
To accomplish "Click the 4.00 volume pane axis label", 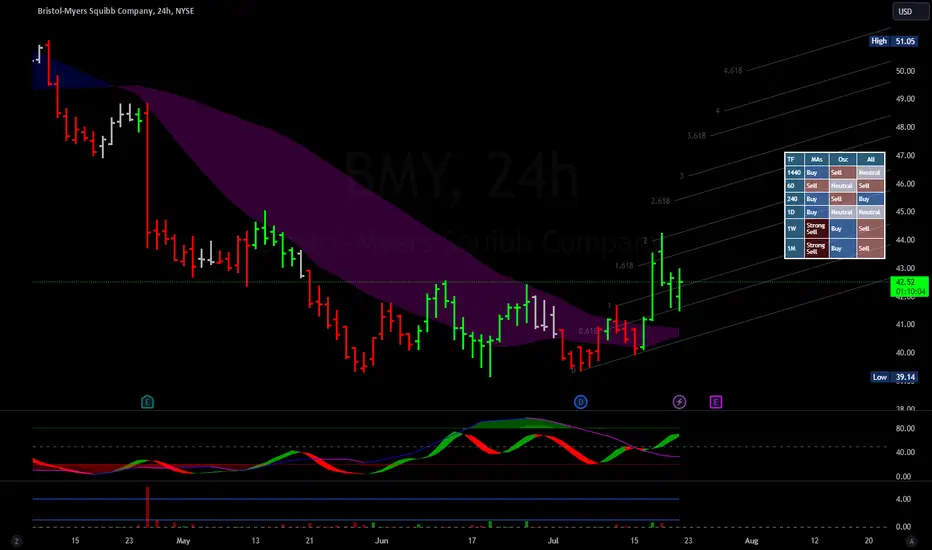I will [903, 499].
